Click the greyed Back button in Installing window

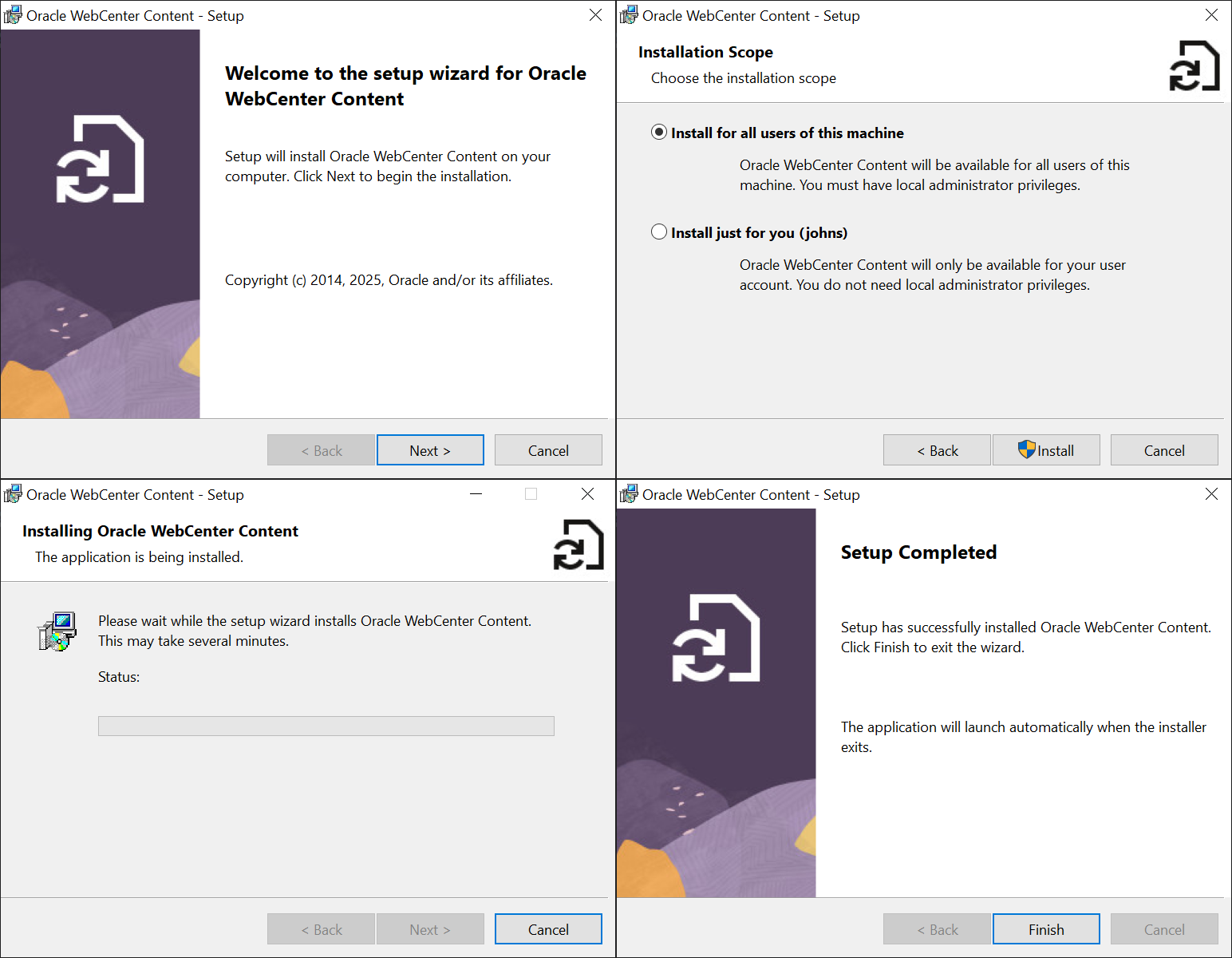tap(321, 929)
